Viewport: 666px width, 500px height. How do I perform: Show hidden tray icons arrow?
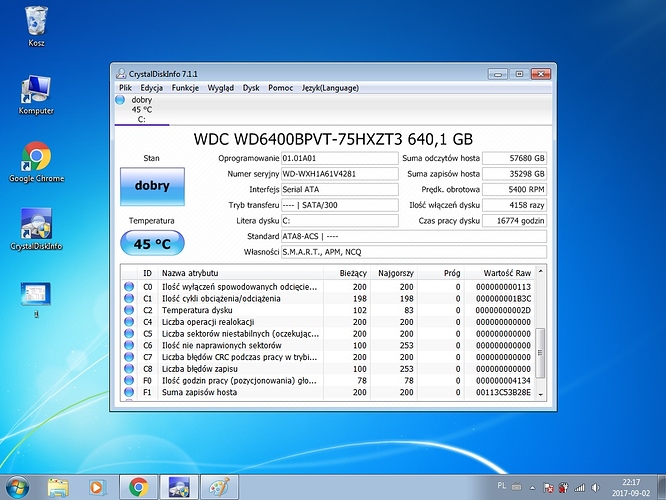532,488
